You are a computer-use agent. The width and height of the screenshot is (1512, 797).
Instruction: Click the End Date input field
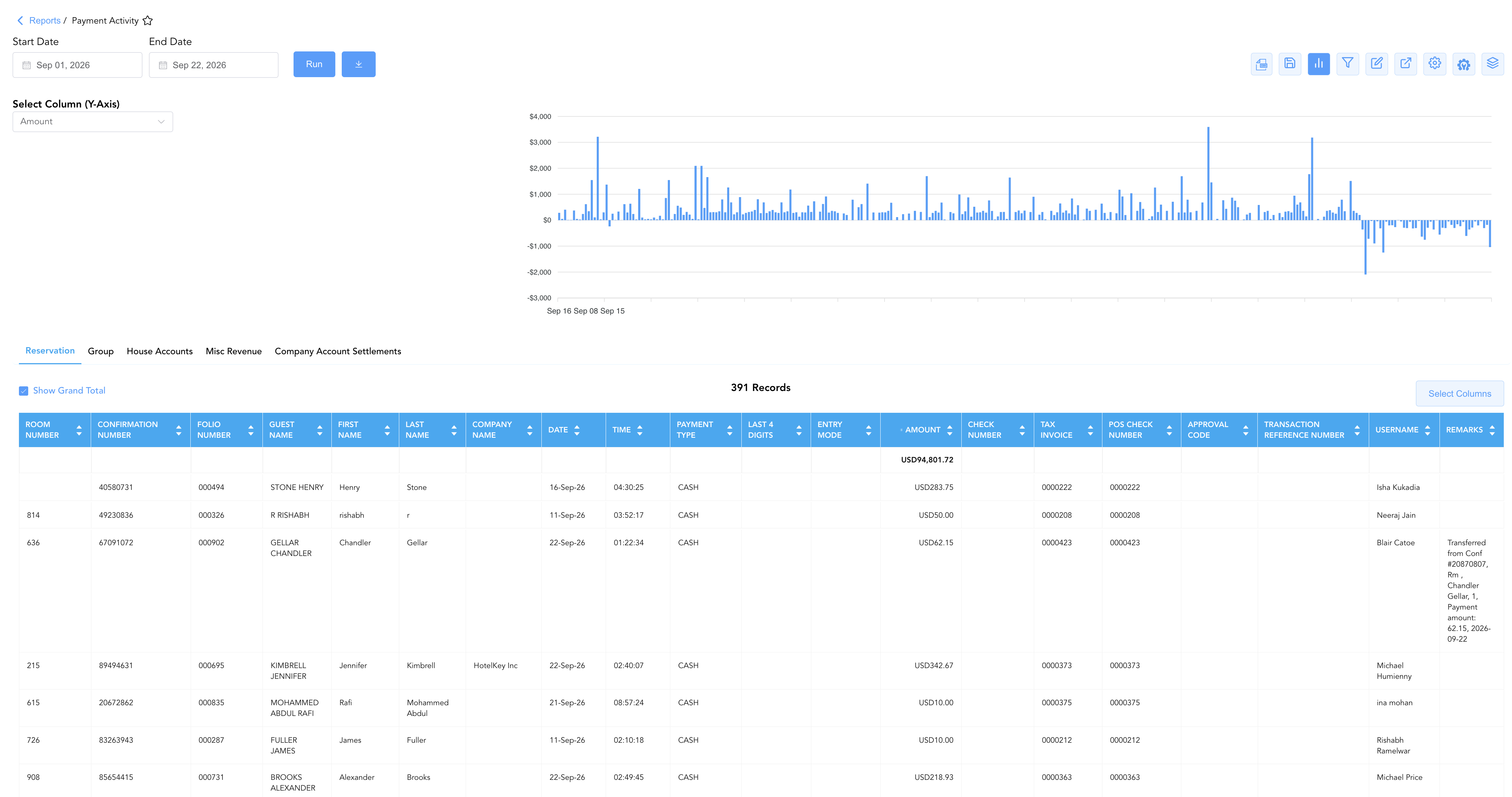[214, 65]
